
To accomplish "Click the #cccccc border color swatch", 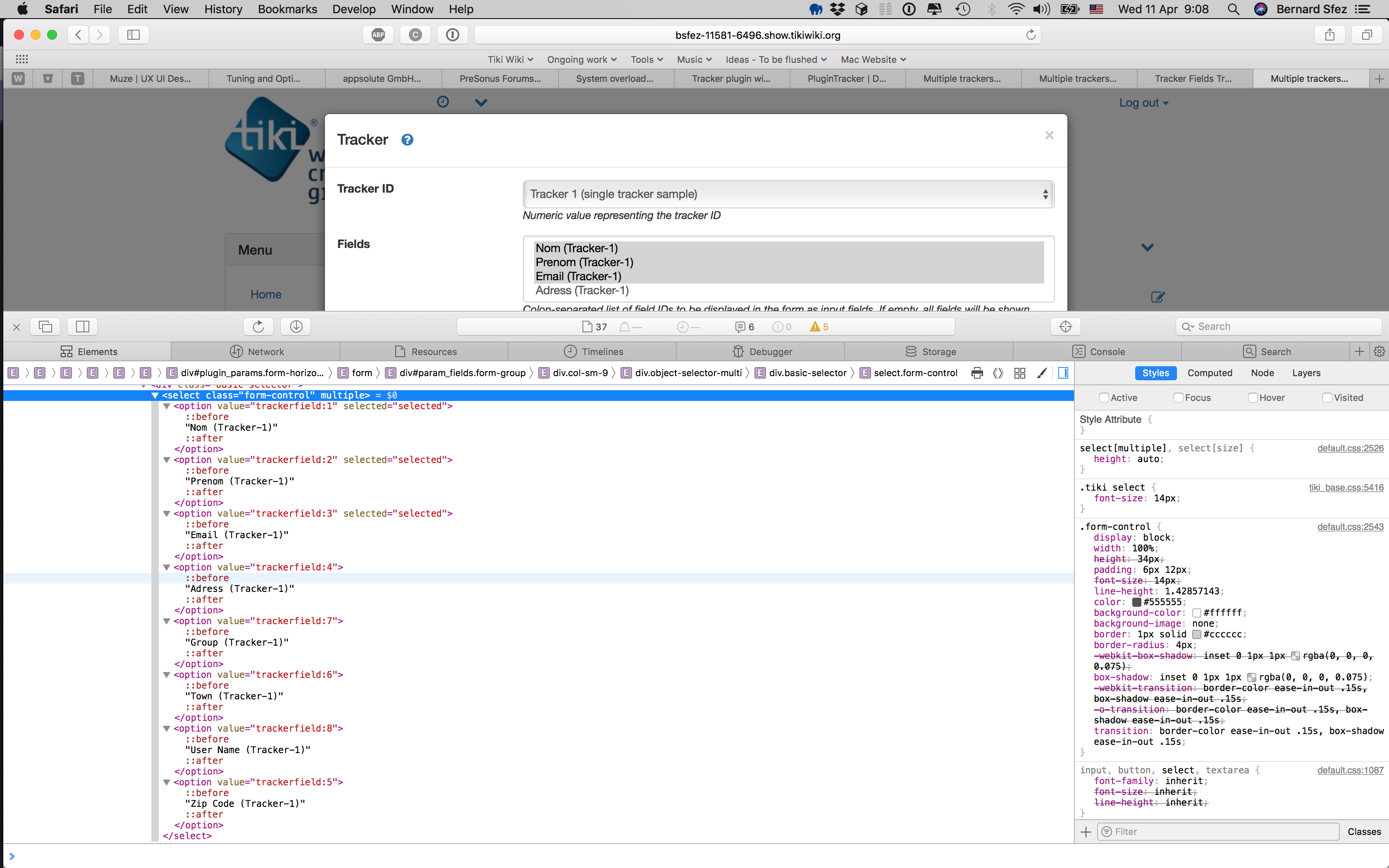I will tap(1196, 634).
